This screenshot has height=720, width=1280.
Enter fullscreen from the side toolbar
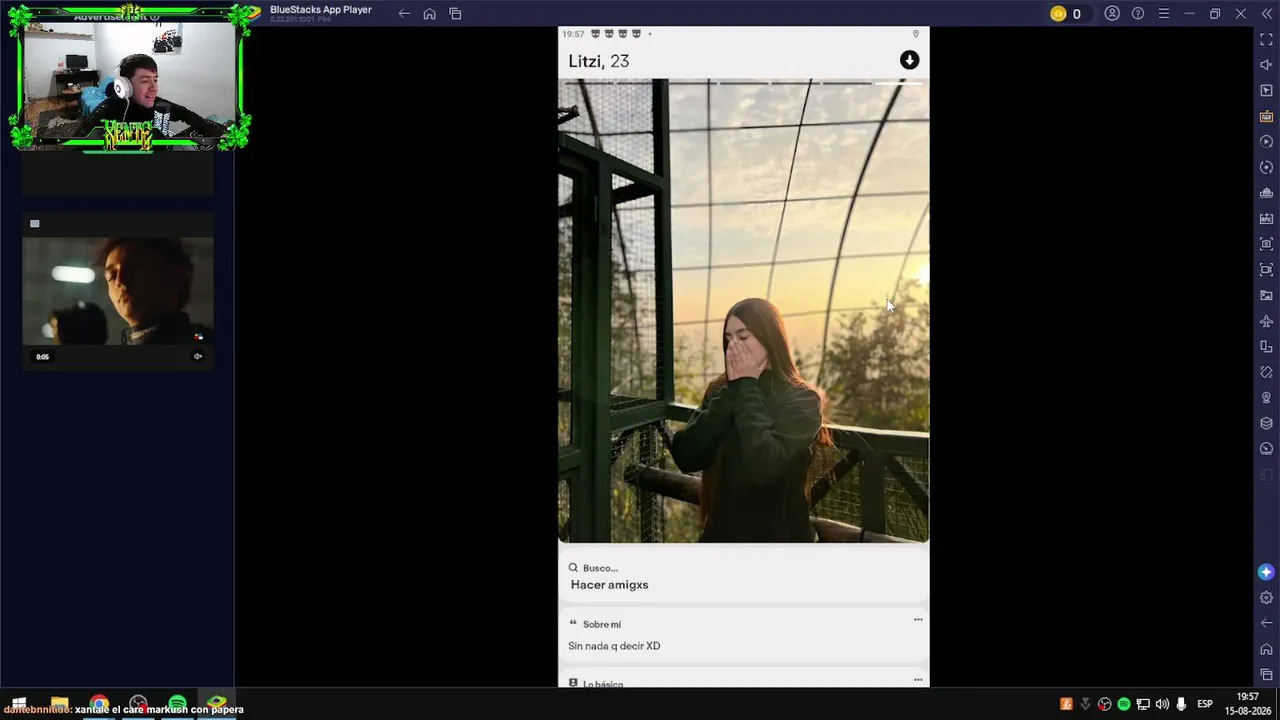pos(1267,40)
